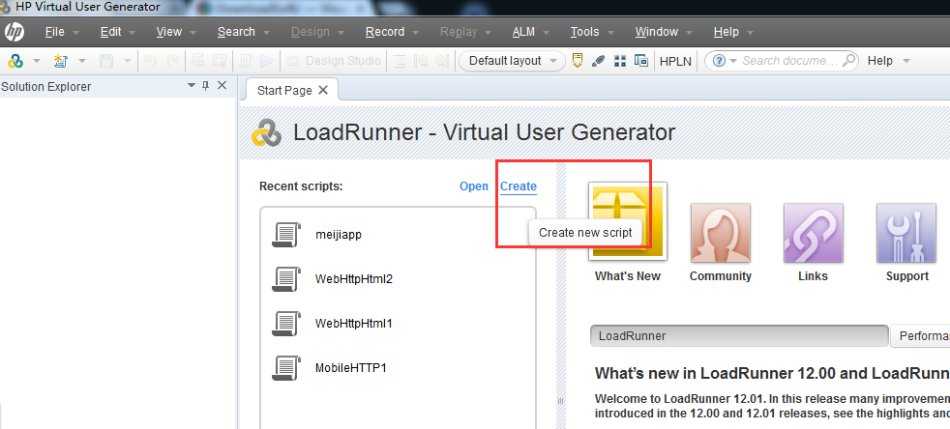Click the LoadRunner logo in Start Page header
Viewport: 950px width, 429px height.
tap(267, 133)
